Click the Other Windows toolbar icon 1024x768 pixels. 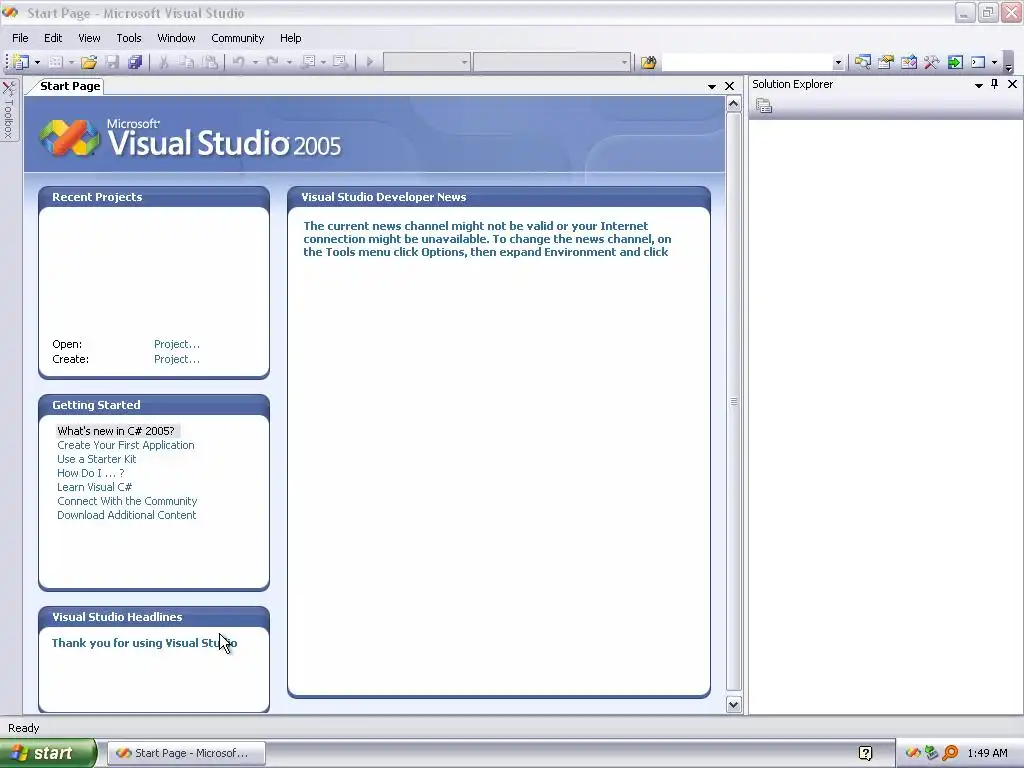coord(978,62)
